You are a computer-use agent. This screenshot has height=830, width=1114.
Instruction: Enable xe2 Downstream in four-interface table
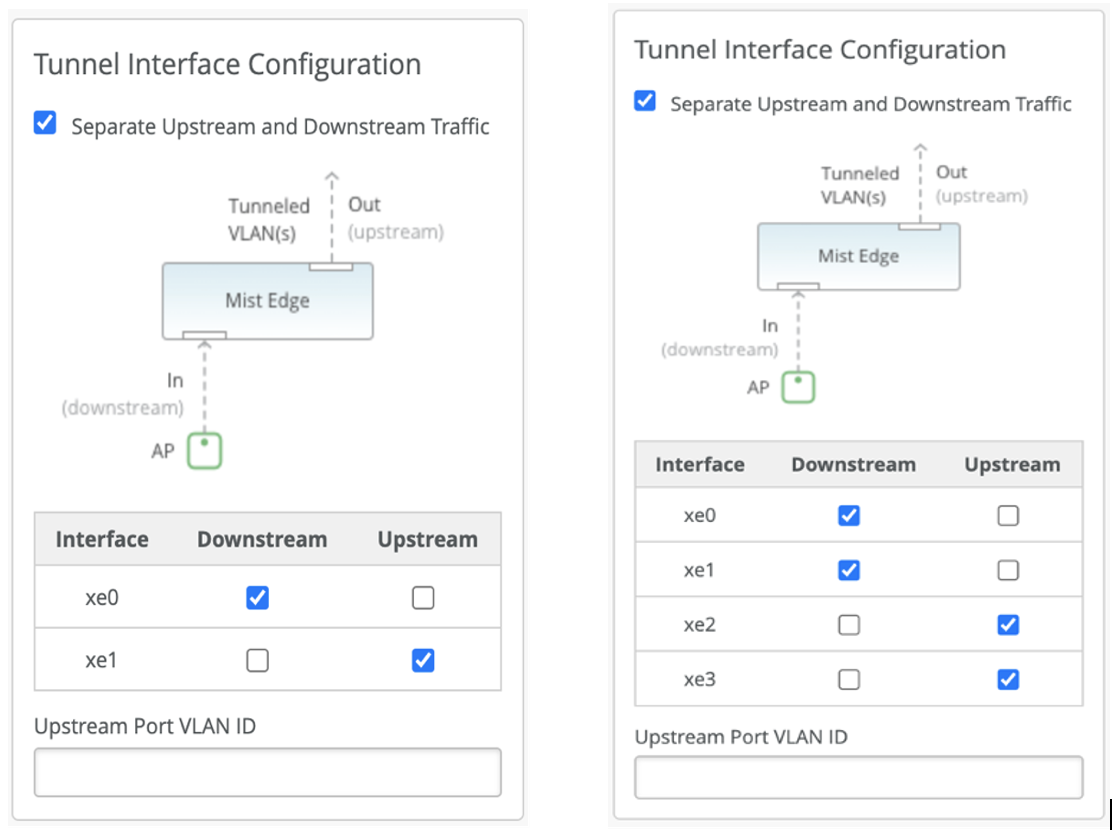pos(849,625)
